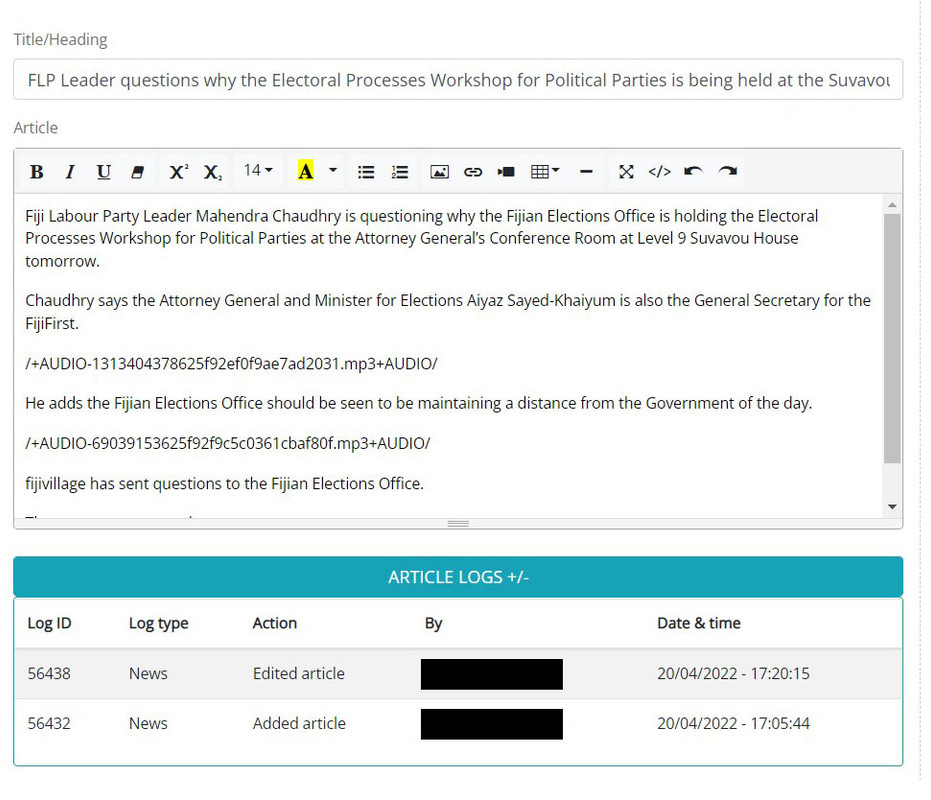Click the first AUDIO-1313404378625 mp3 line
This screenshot has width=931, height=800.
click(x=231, y=363)
